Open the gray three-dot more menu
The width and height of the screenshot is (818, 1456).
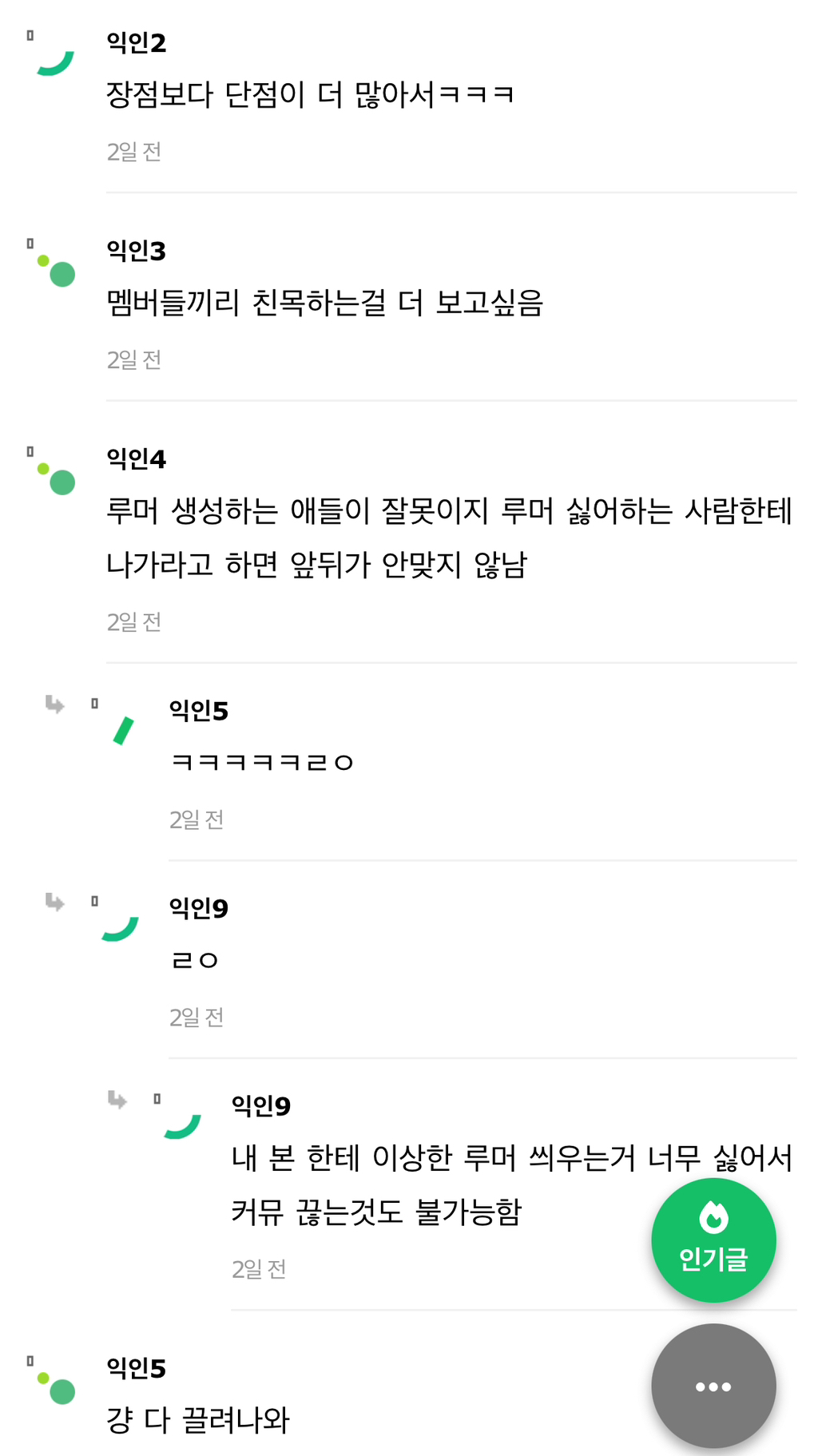pyautogui.click(x=713, y=1386)
